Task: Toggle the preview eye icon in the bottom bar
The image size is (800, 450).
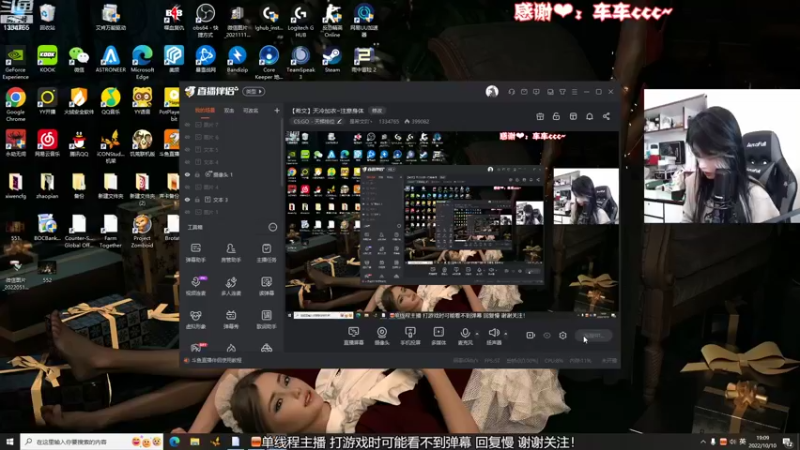Action: point(547,335)
